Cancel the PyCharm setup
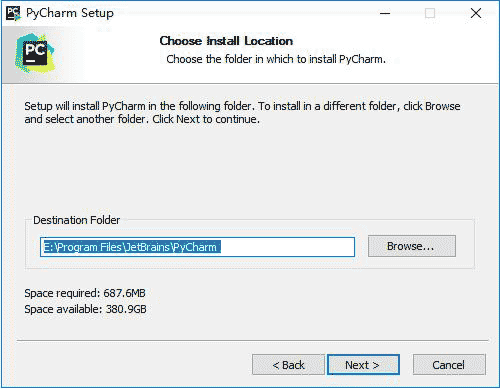 coord(449,365)
